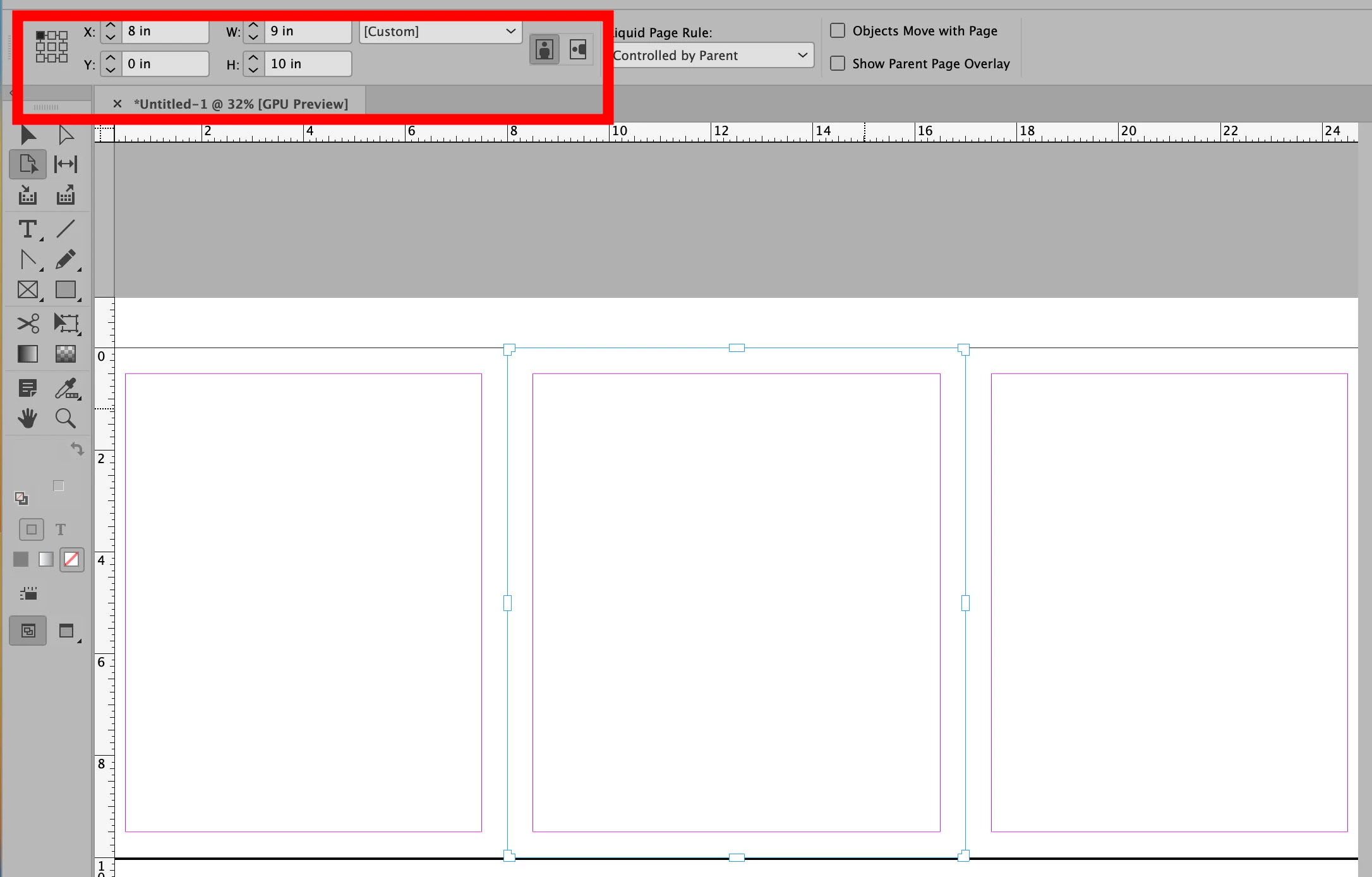Click the reference point locator grid

51,47
